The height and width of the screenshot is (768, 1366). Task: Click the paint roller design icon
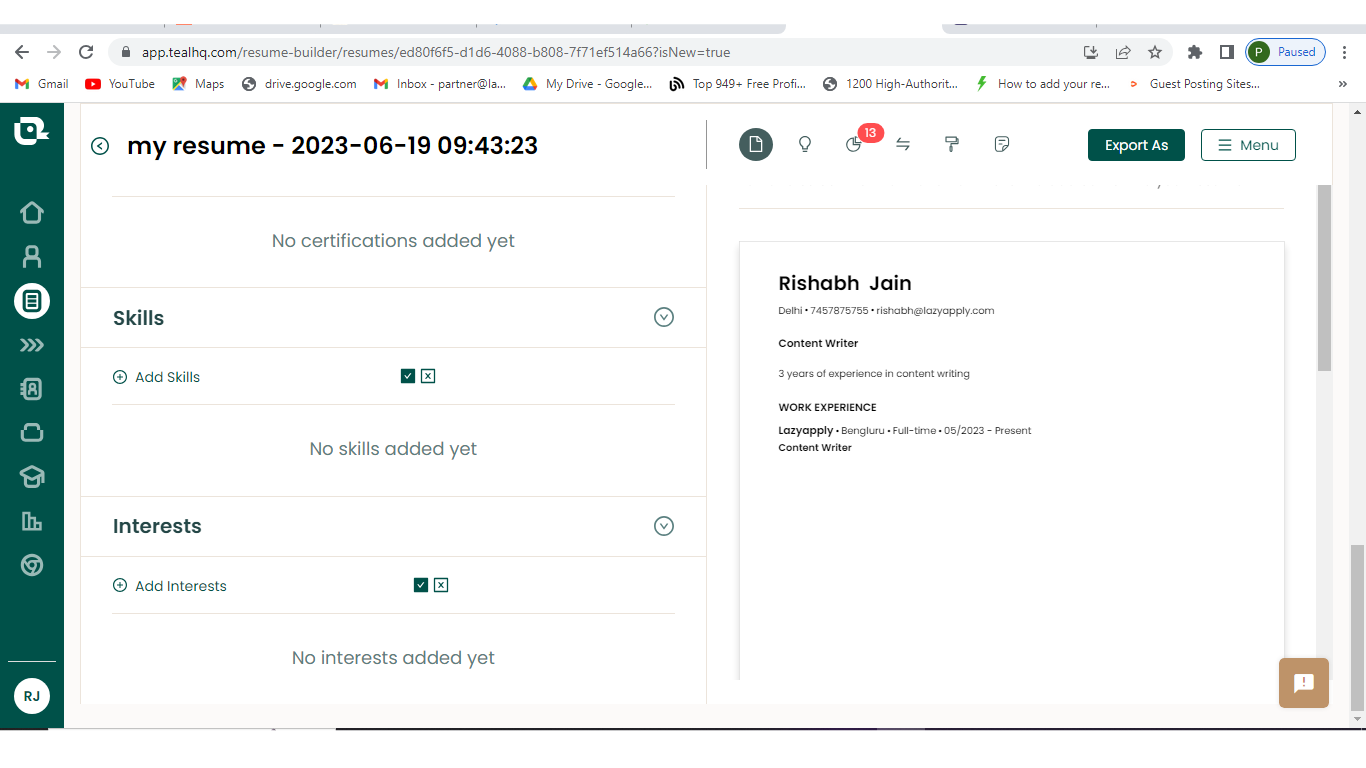coord(952,145)
